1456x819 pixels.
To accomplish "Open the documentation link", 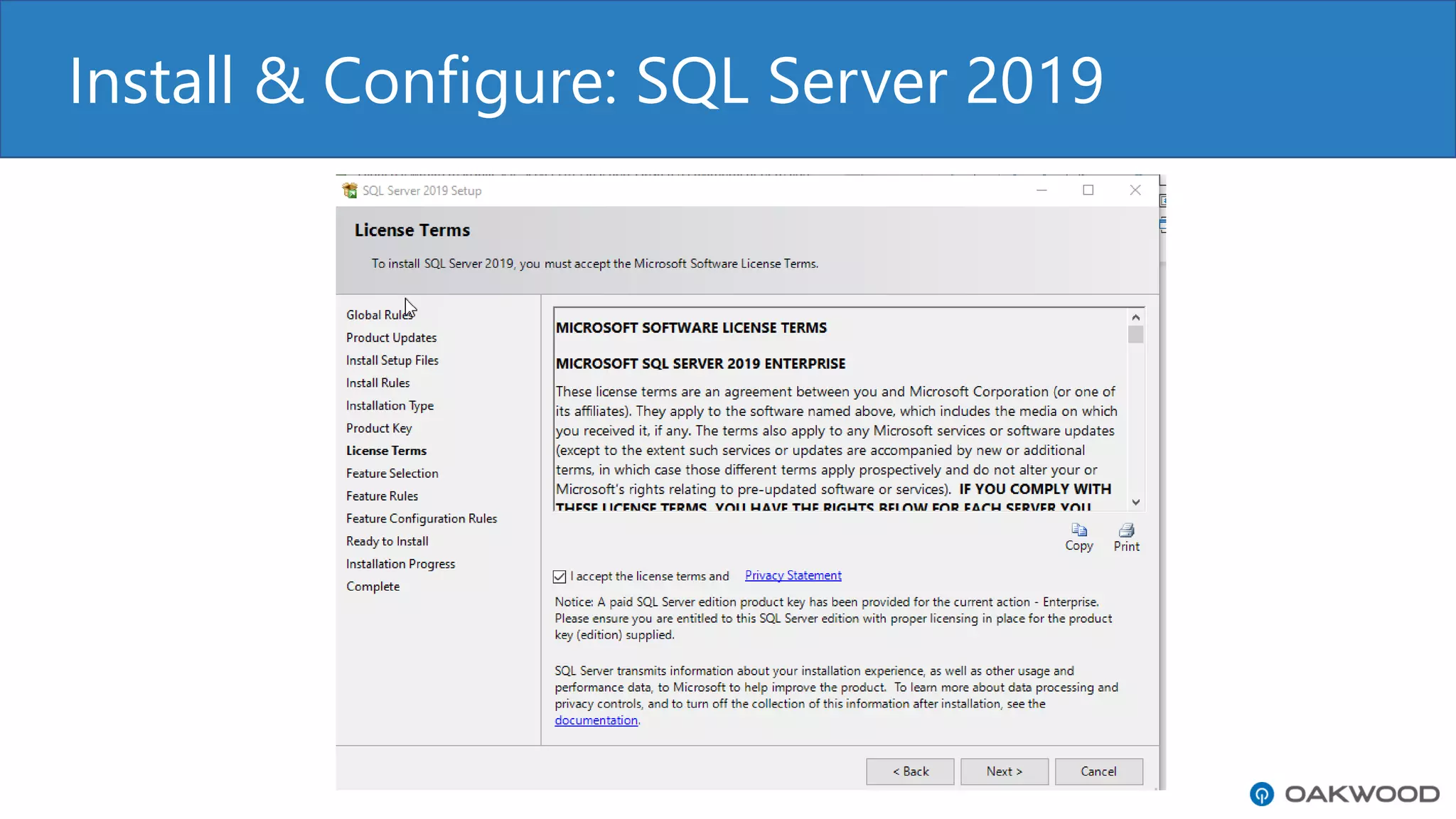I will point(596,720).
